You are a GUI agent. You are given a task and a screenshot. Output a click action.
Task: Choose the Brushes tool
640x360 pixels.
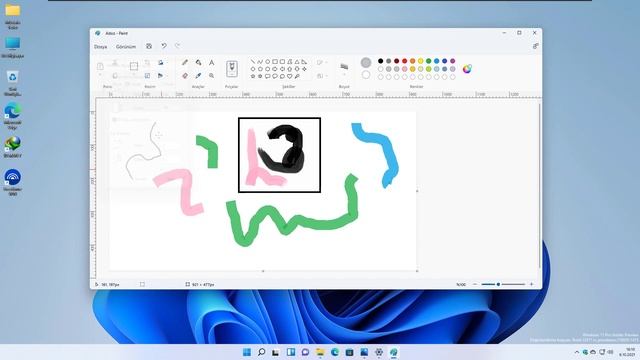point(232,69)
